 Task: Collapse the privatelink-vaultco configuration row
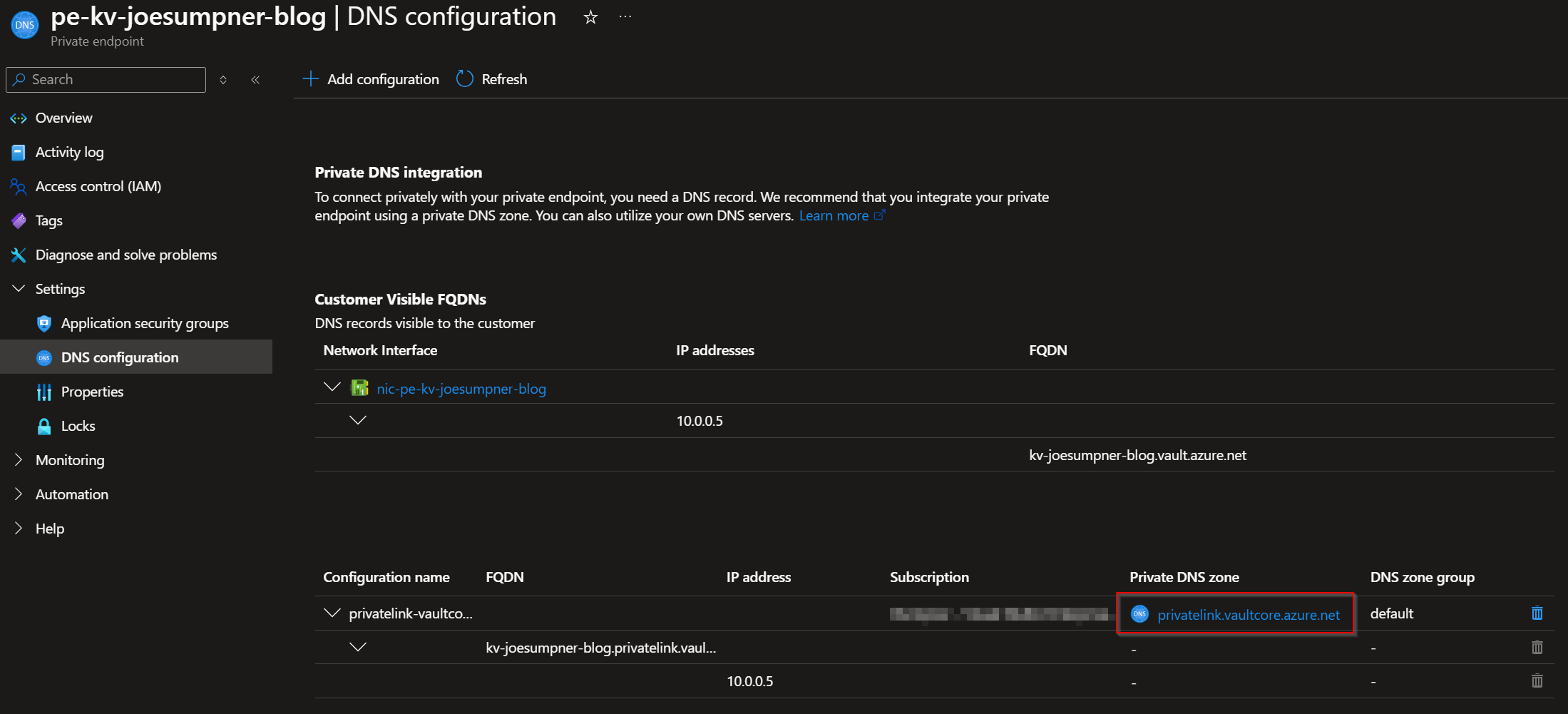tap(332, 613)
